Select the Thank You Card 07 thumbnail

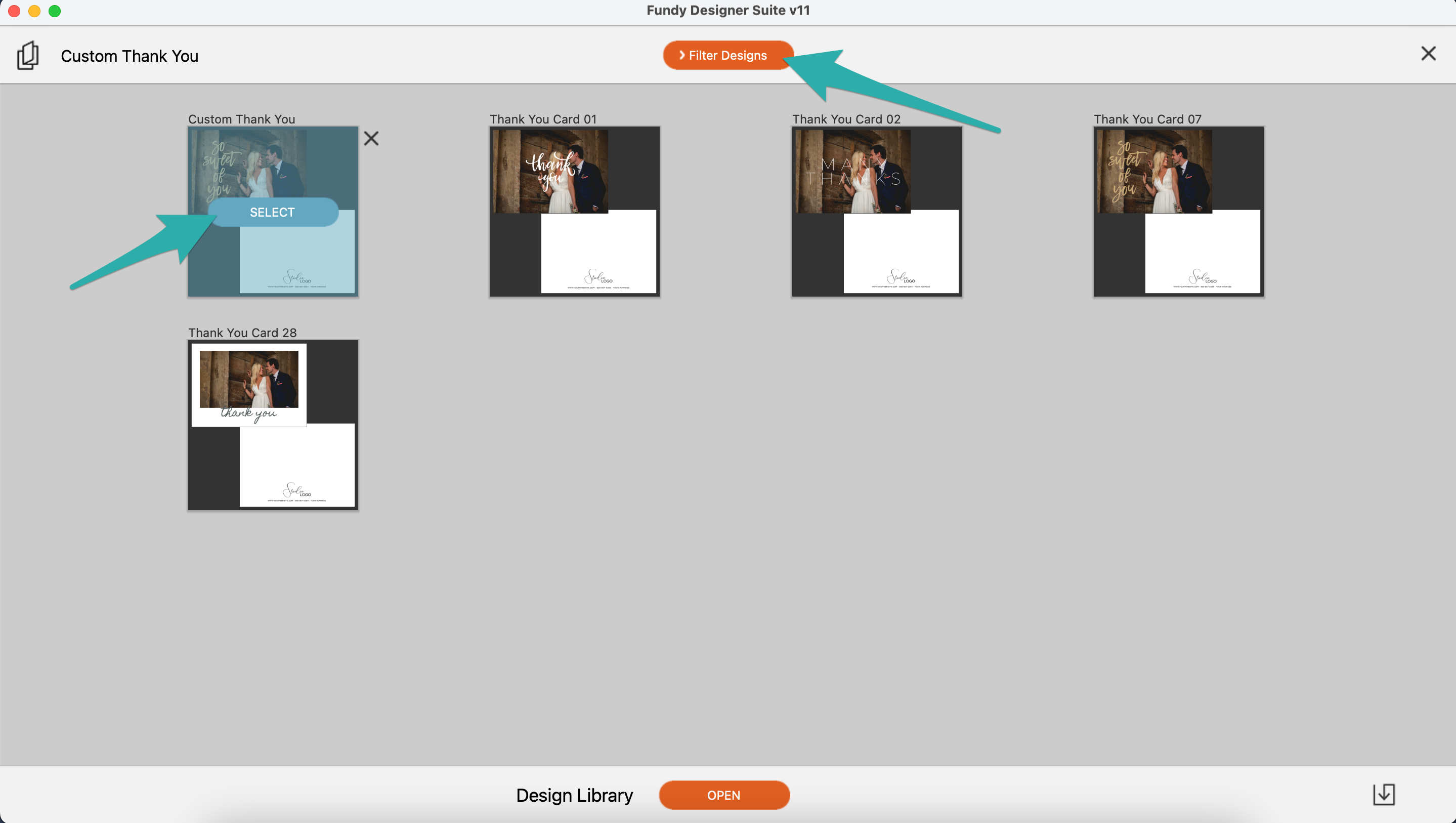pyautogui.click(x=1178, y=212)
